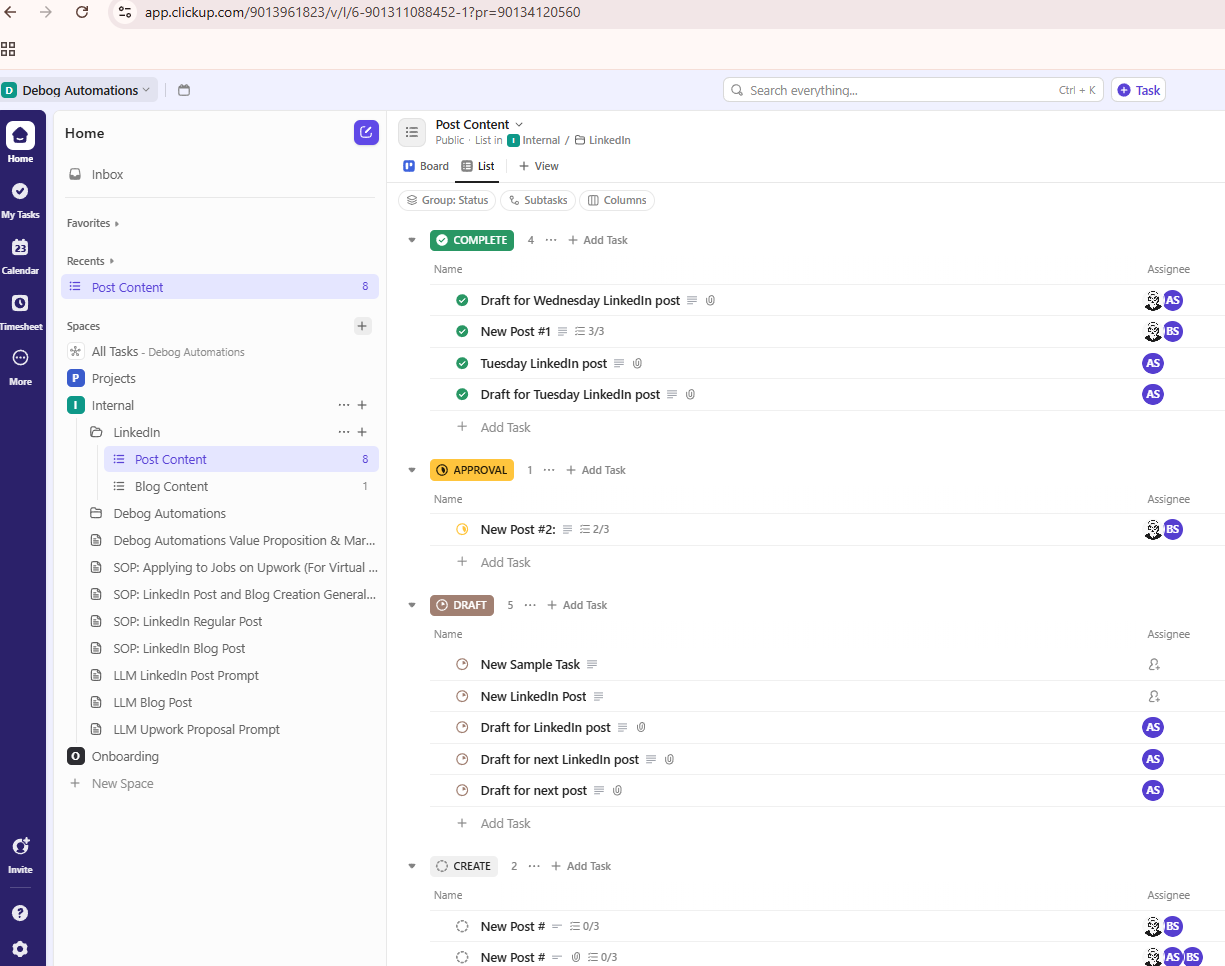Toggle the status circle of New Post #2:
Viewport: 1225px width, 966px height.
pyautogui.click(x=462, y=529)
